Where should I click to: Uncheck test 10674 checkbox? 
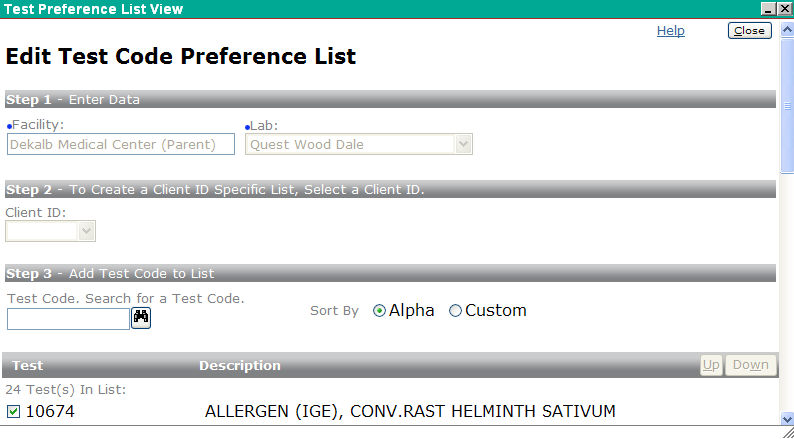(x=14, y=412)
